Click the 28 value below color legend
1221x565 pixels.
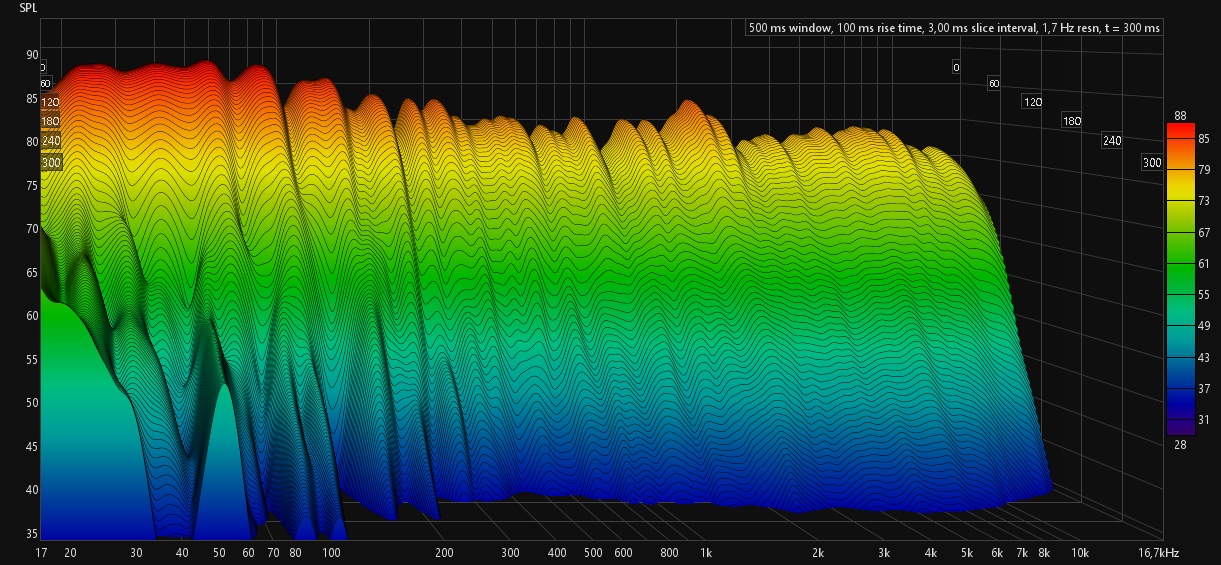tap(1181, 444)
